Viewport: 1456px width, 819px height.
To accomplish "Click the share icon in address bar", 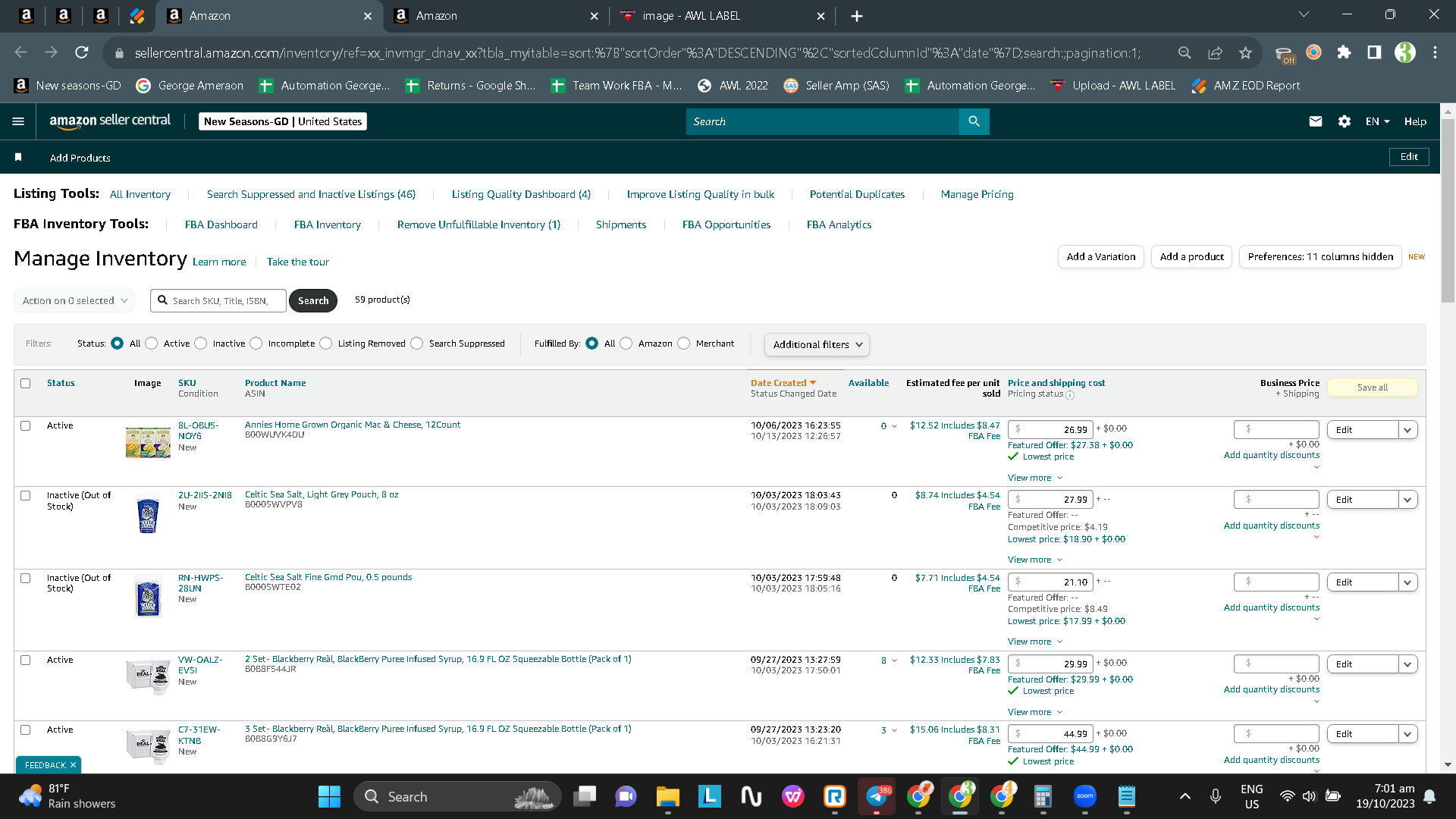I will click(x=1215, y=52).
